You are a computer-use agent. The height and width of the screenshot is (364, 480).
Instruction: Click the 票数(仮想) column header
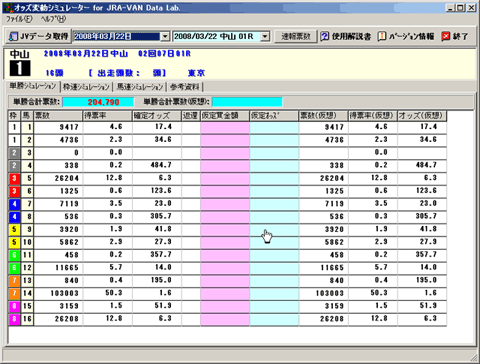pyautogui.click(x=323, y=116)
